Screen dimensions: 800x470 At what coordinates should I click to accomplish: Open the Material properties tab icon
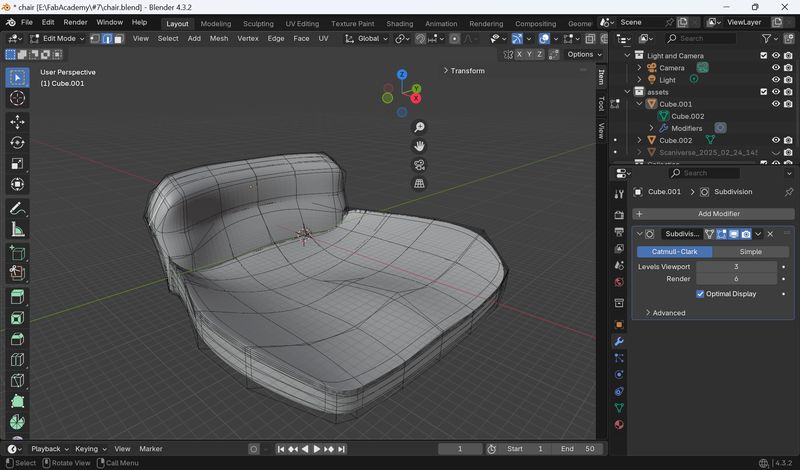pyautogui.click(x=619, y=425)
